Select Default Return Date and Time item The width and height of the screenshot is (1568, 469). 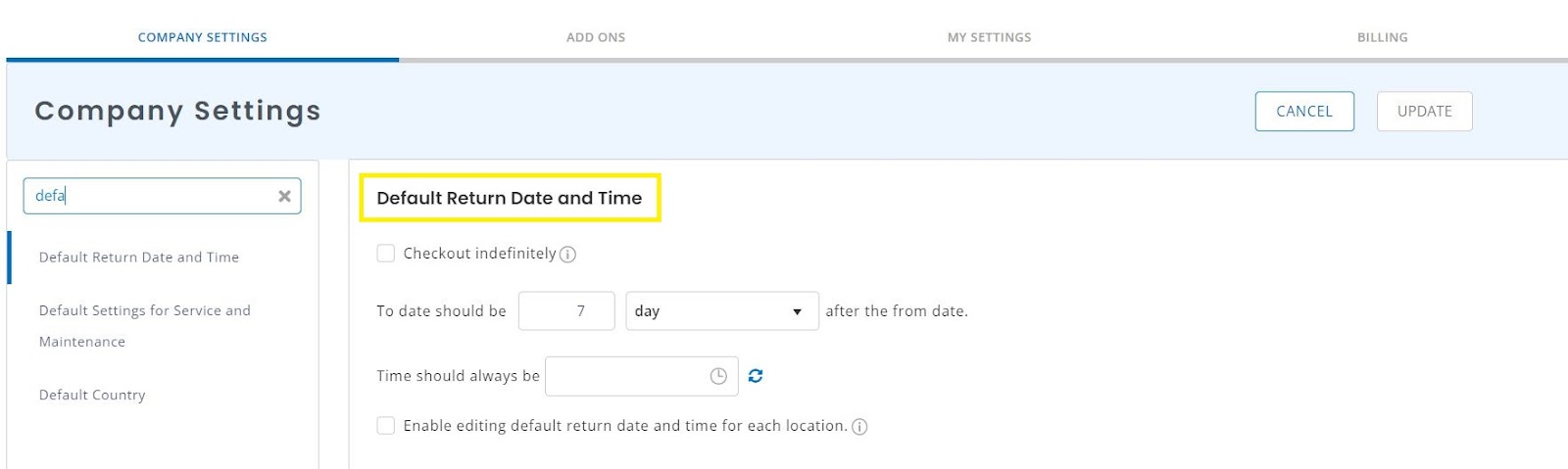[139, 258]
